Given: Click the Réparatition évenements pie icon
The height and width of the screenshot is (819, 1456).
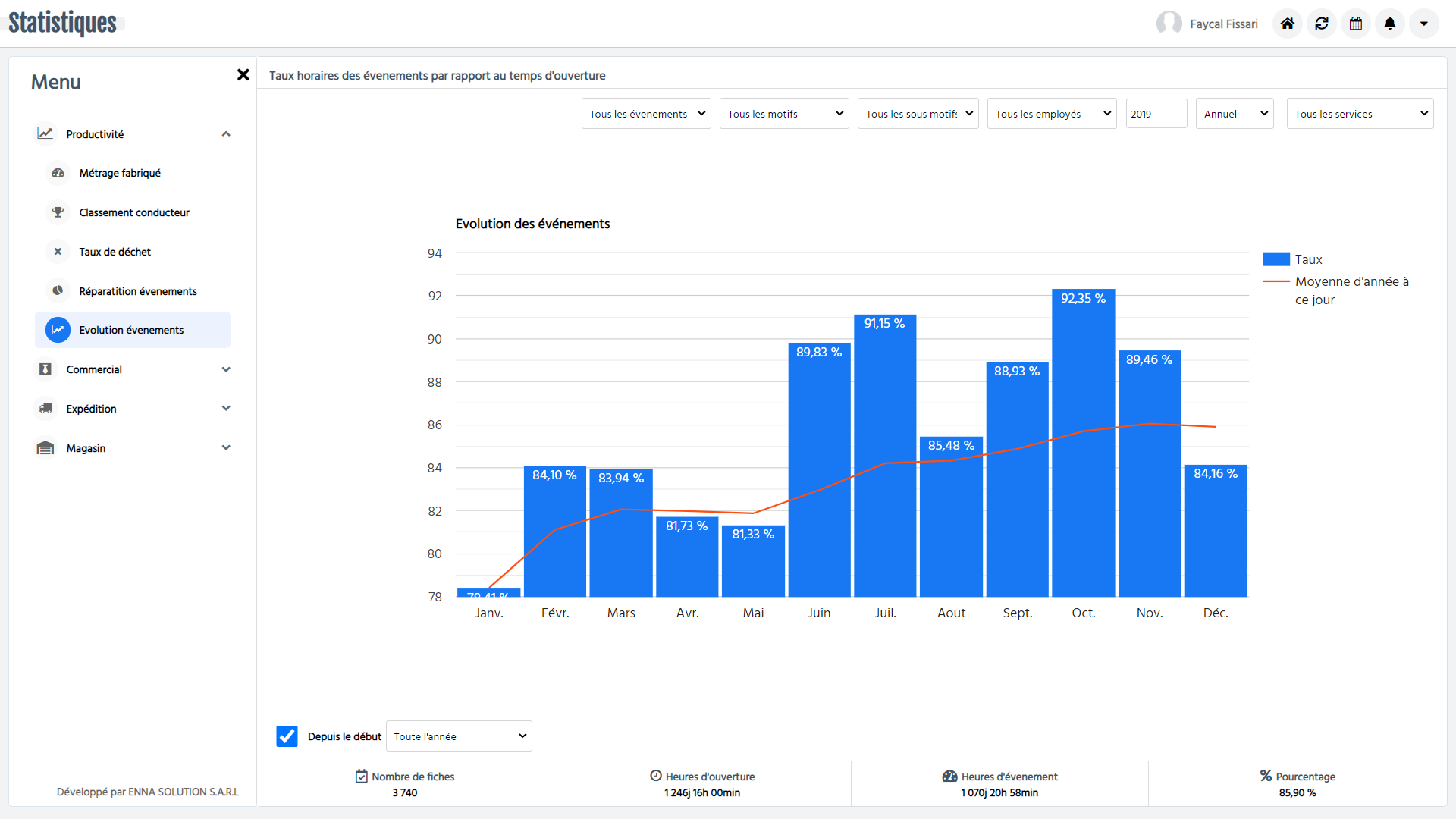Looking at the screenshot, I should [x=58, y=291].
